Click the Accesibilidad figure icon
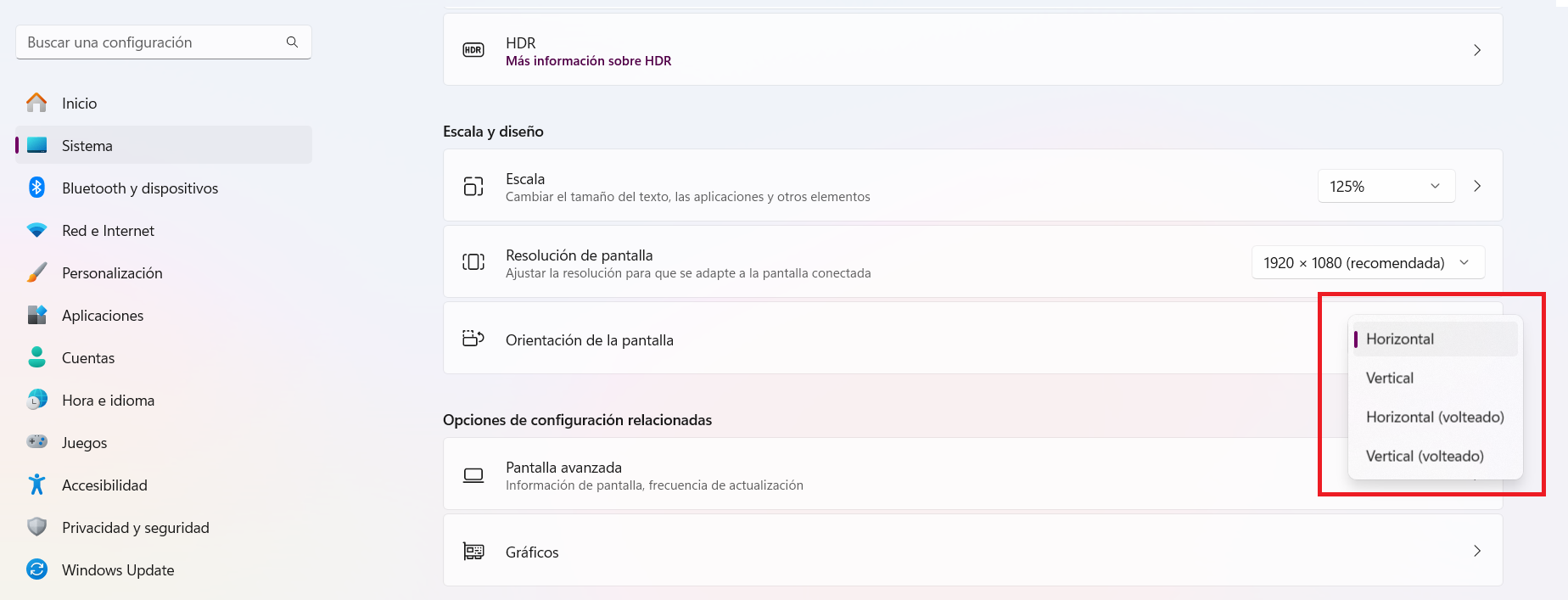Screen dimensions: 1568x600 pos(36,485)
